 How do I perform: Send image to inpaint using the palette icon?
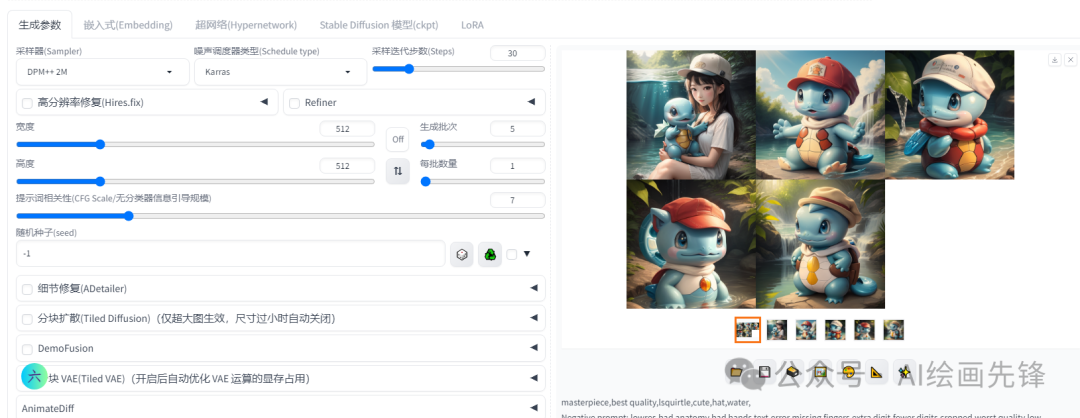coord(848,372)
